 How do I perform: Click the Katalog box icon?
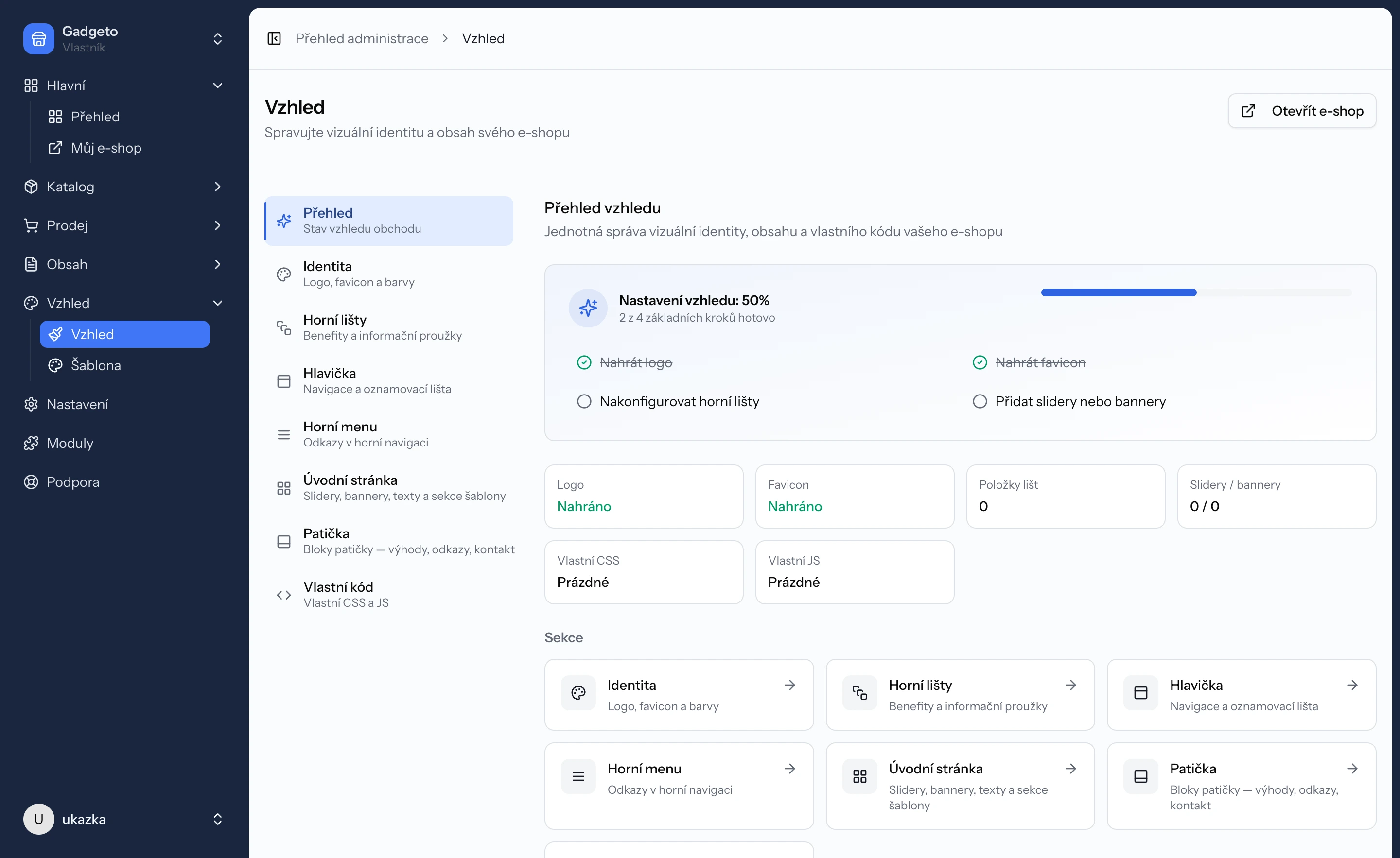pos(31,187)
